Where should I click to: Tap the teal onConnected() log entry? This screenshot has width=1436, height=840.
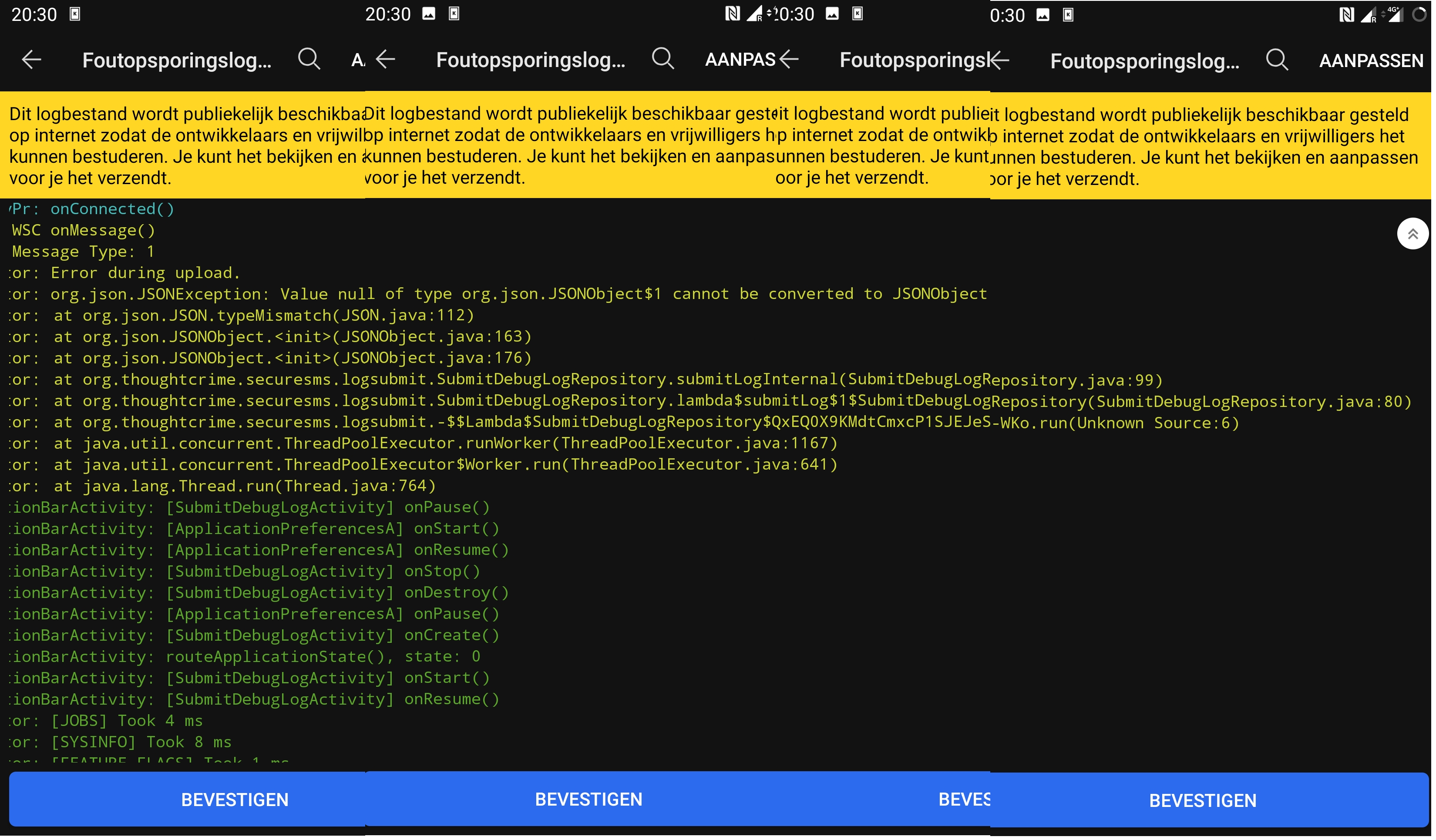(x=112, y=209)
